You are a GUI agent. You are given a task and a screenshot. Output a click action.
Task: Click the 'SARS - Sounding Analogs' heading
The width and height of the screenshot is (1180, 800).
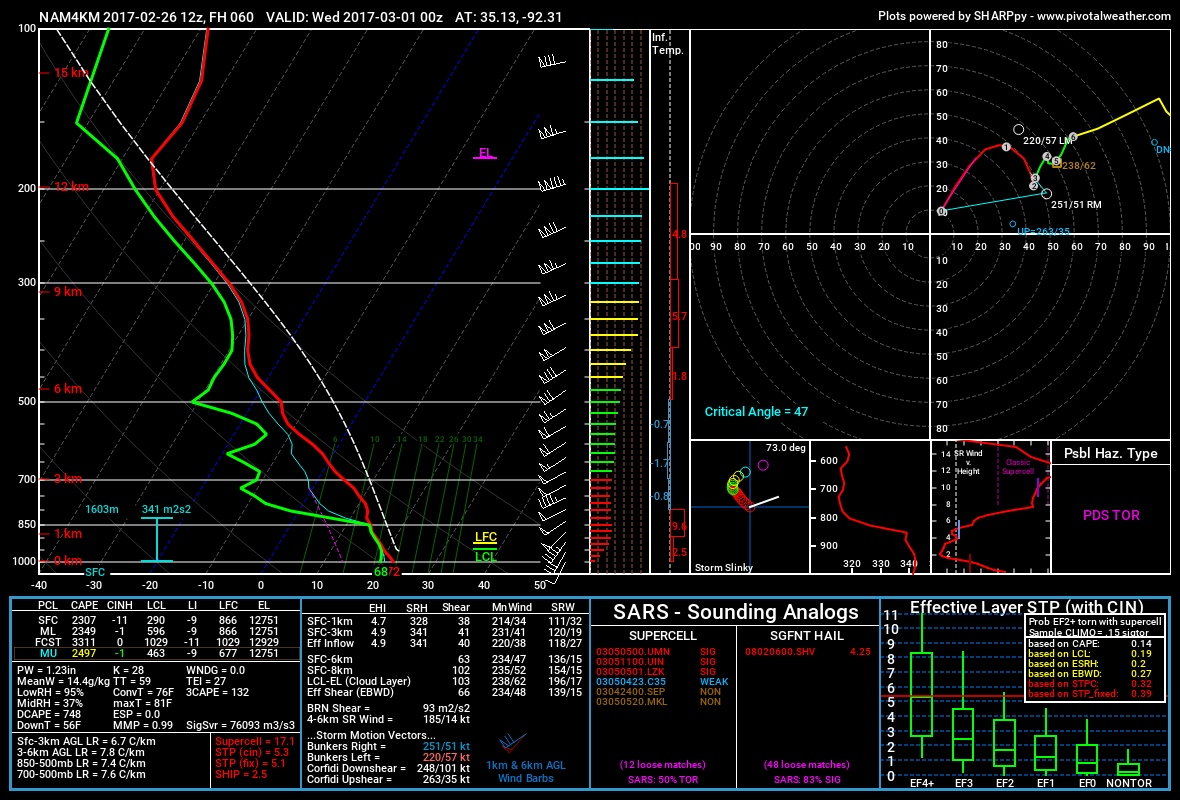[735, 612]
